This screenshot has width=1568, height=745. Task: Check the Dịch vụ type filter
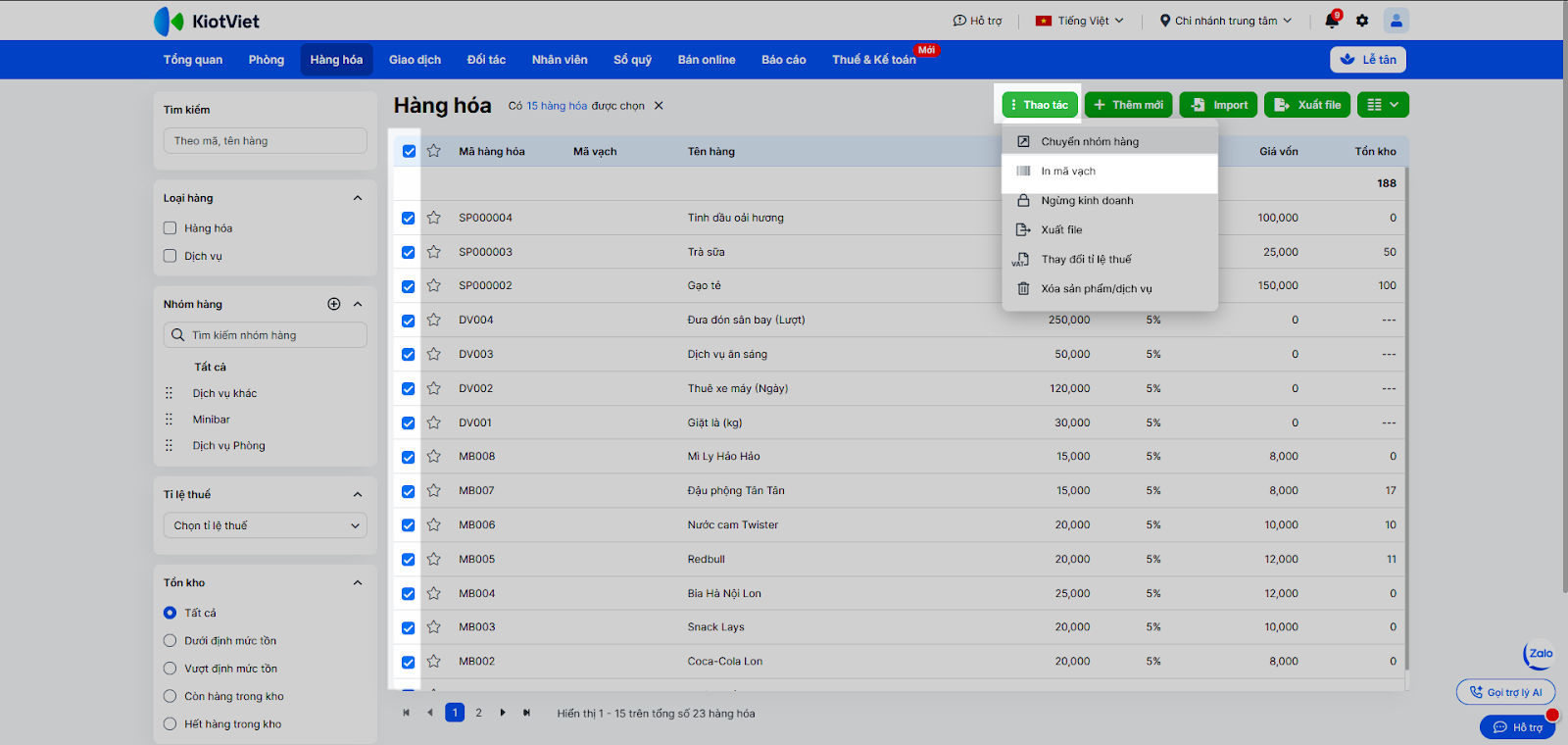click(x=171, y=256)
